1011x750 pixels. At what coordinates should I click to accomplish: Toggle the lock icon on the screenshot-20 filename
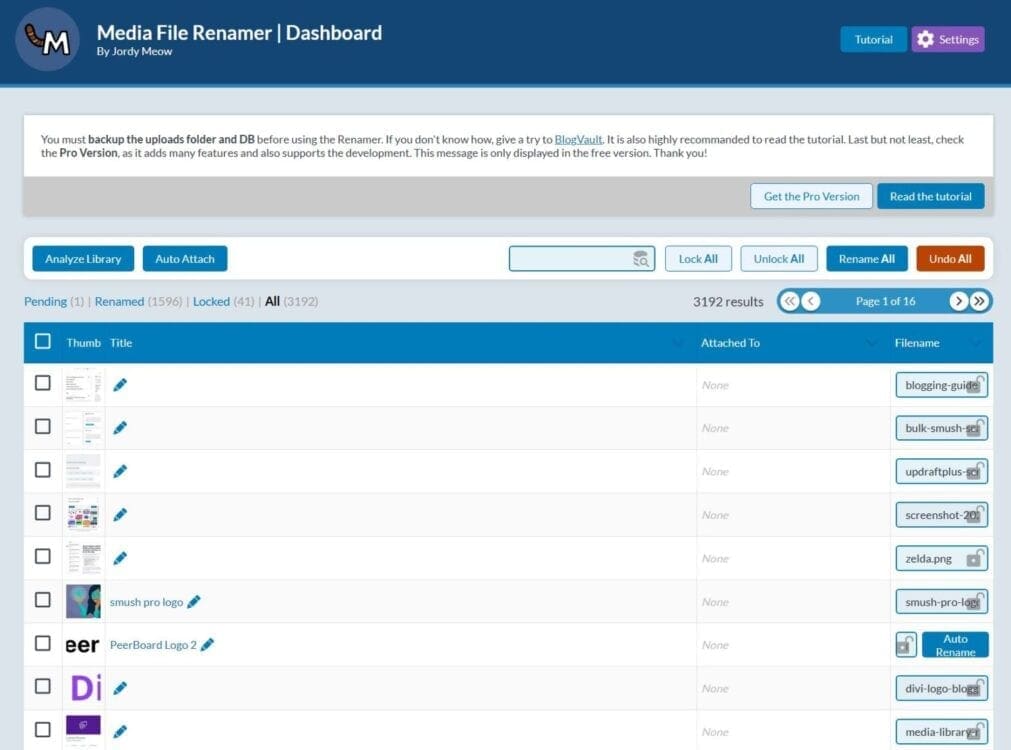coord(975,514)
